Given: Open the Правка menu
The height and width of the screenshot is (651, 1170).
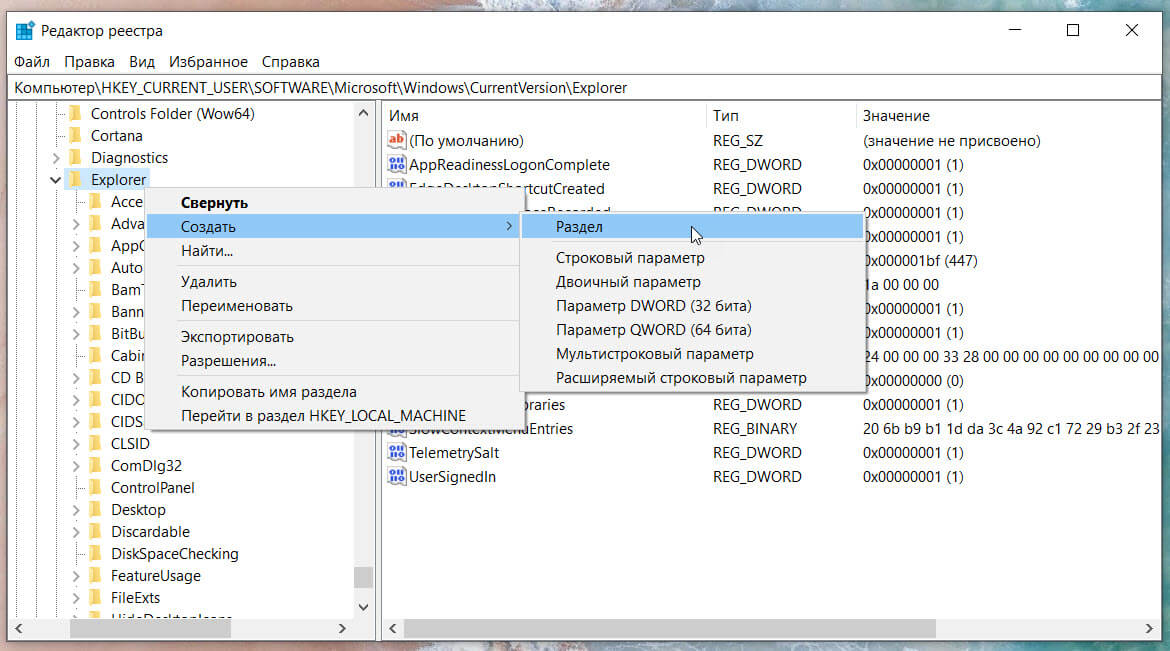Looking at the screenshot, I should (x=90, y=62).
